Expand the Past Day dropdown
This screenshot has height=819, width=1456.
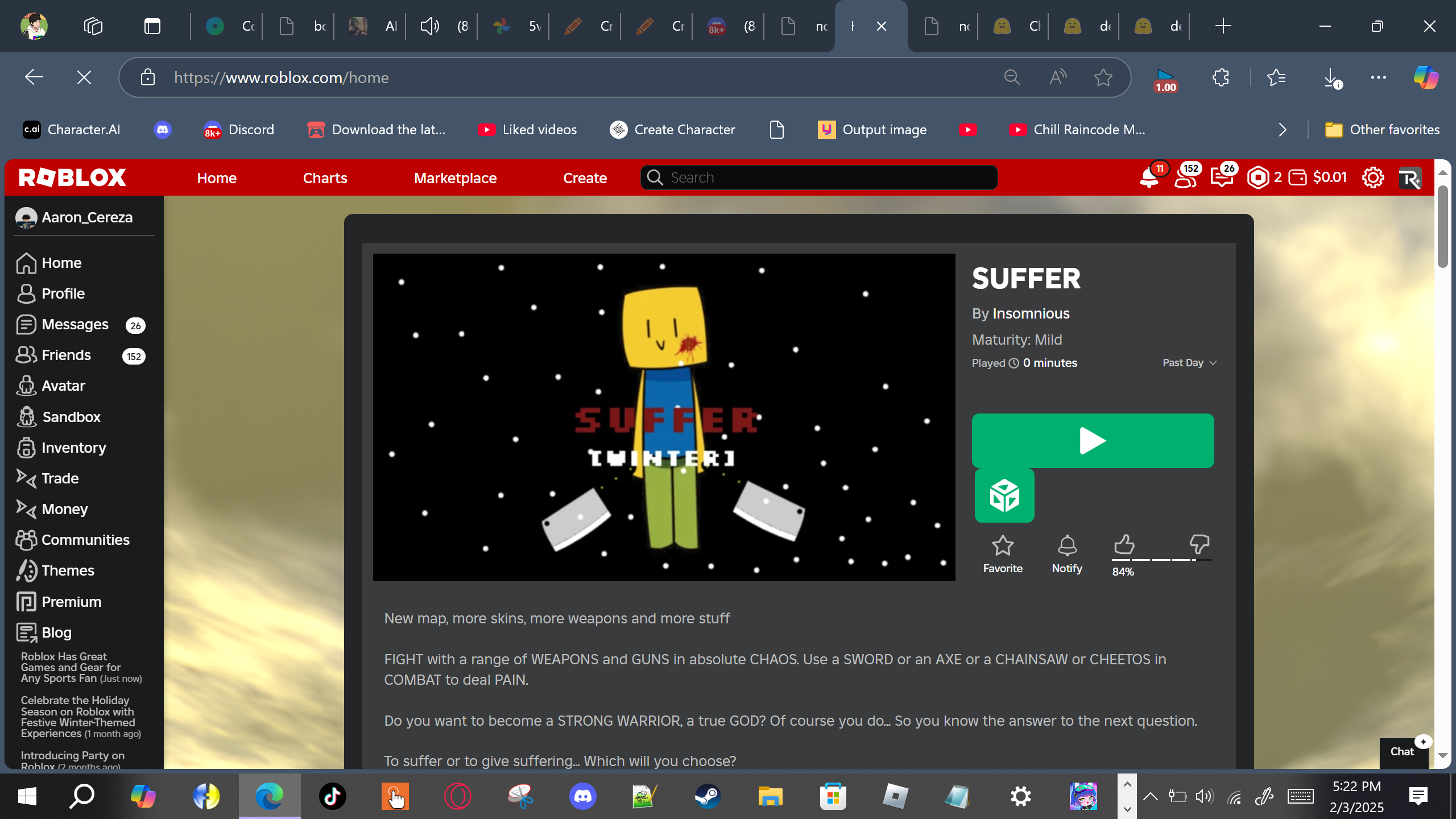coord(1189,363)
